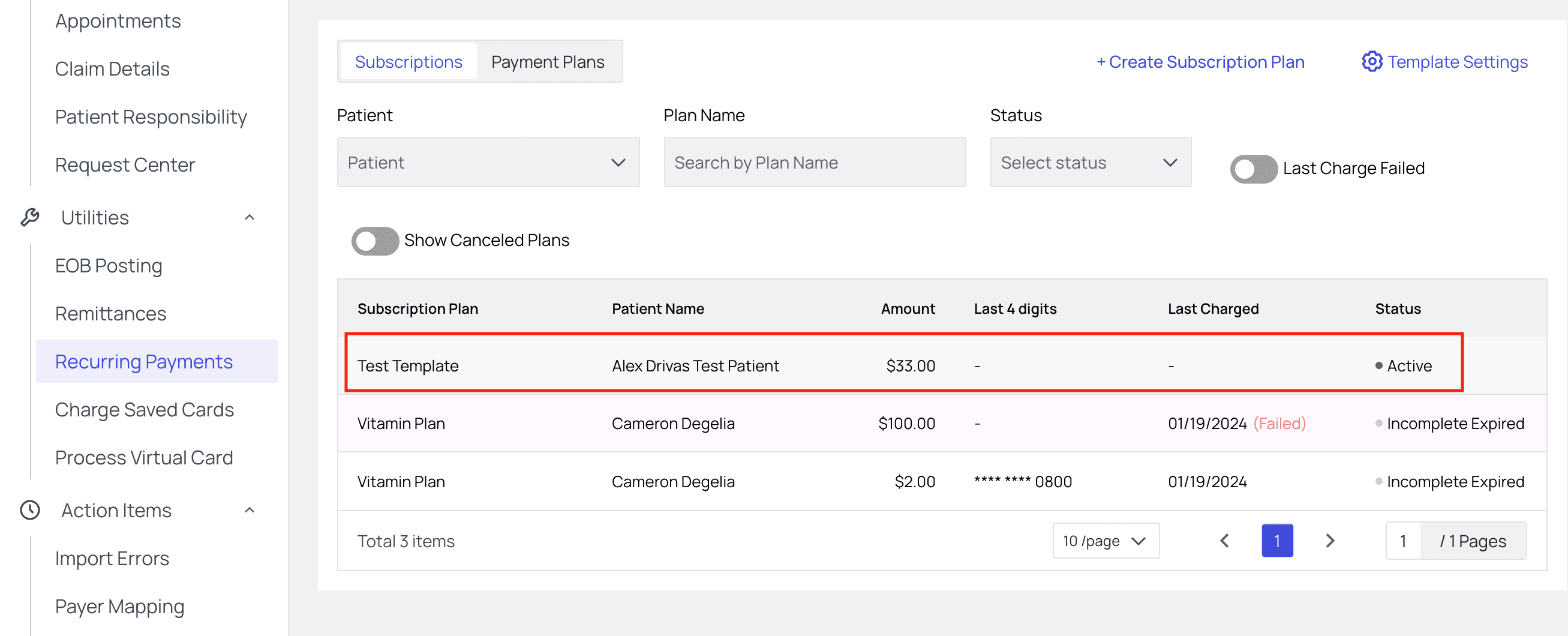Go to the previous page arrow
The image size is (1568, 636).
click(x=1225, y=541)
